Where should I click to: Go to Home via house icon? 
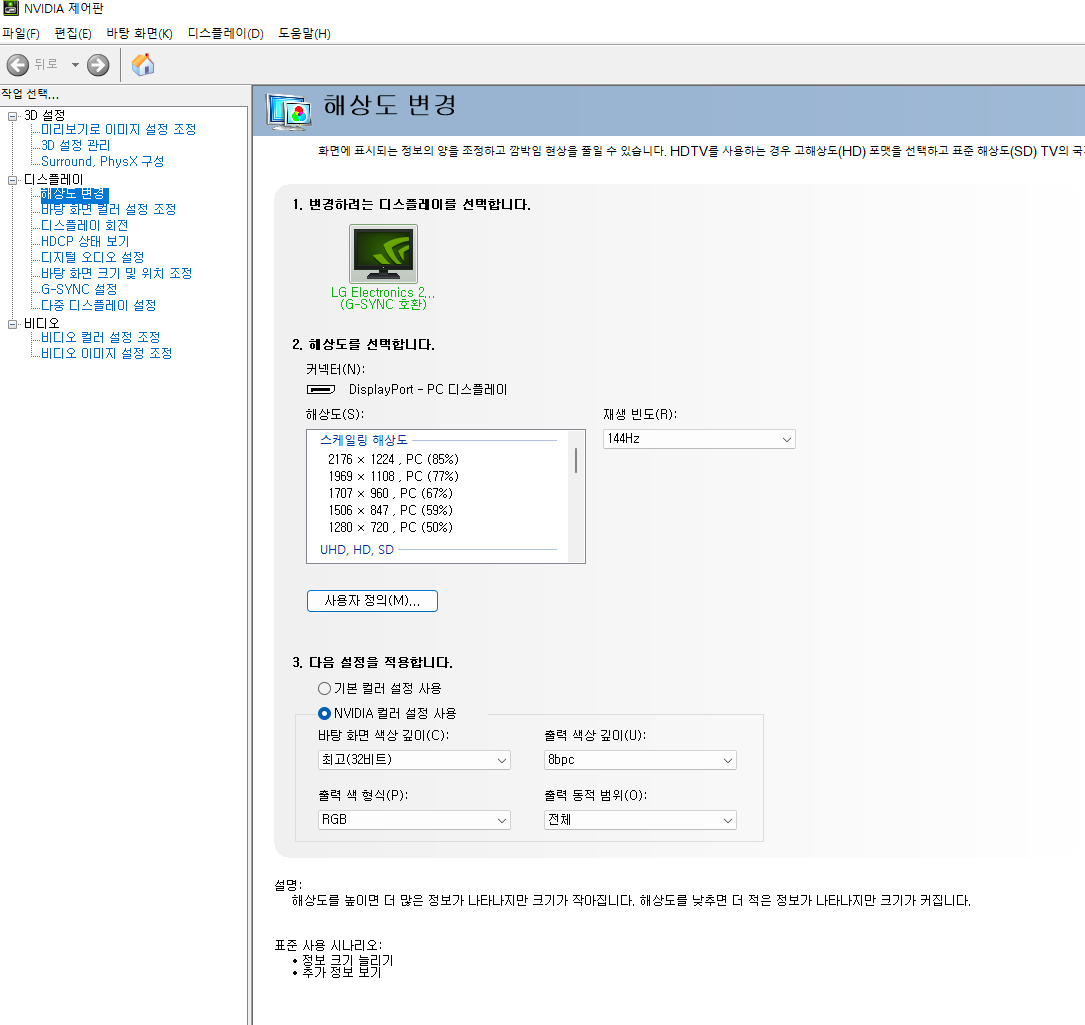click(x=143, y=64)
